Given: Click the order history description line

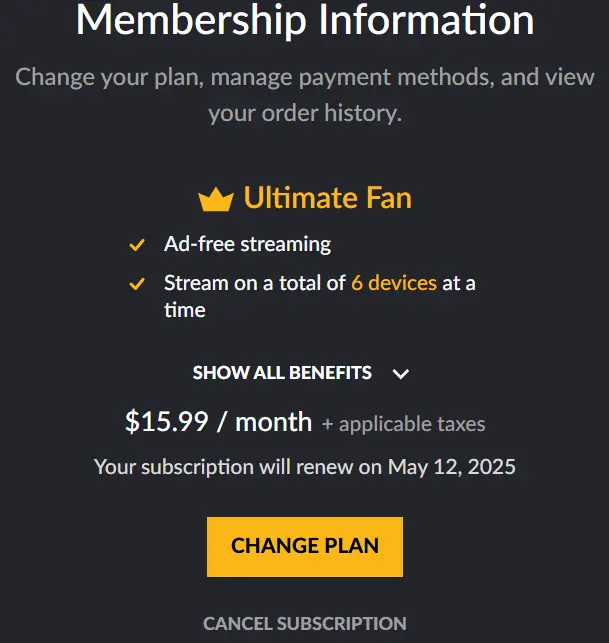Looking at the screenshot, I should point(305,114).
